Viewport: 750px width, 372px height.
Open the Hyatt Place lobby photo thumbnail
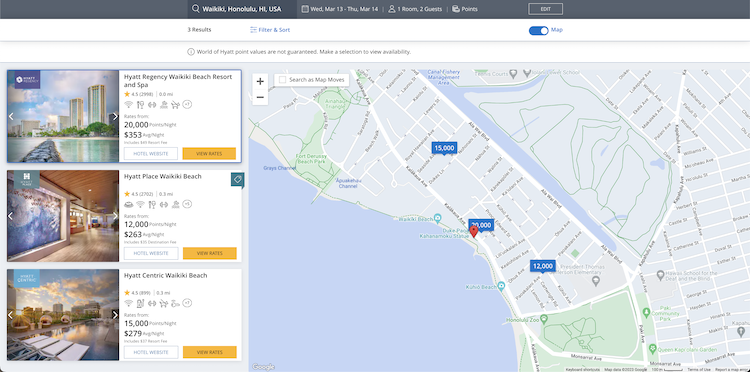pyautogui.click(x=63, y=216)
